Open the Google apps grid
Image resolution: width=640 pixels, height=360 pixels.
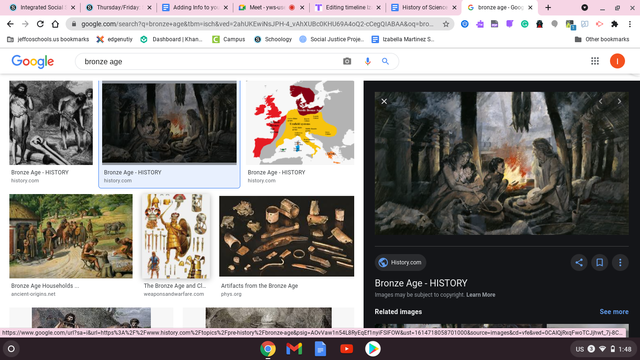tap(595, 61)
